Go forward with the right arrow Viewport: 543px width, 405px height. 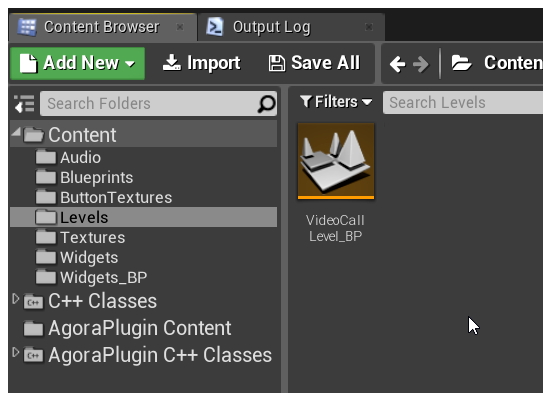coord(421,64)
